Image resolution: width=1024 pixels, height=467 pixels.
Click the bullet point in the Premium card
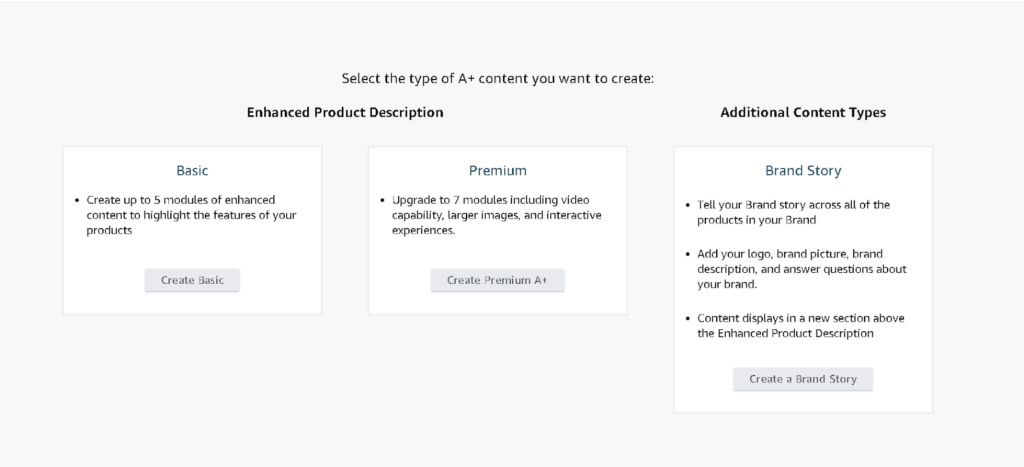[382, 200]
